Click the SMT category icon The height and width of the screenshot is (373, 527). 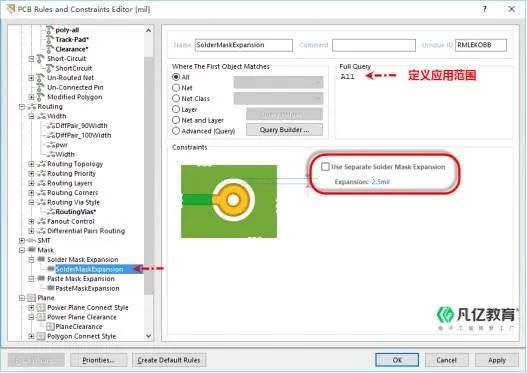click(x=32, y=241)
